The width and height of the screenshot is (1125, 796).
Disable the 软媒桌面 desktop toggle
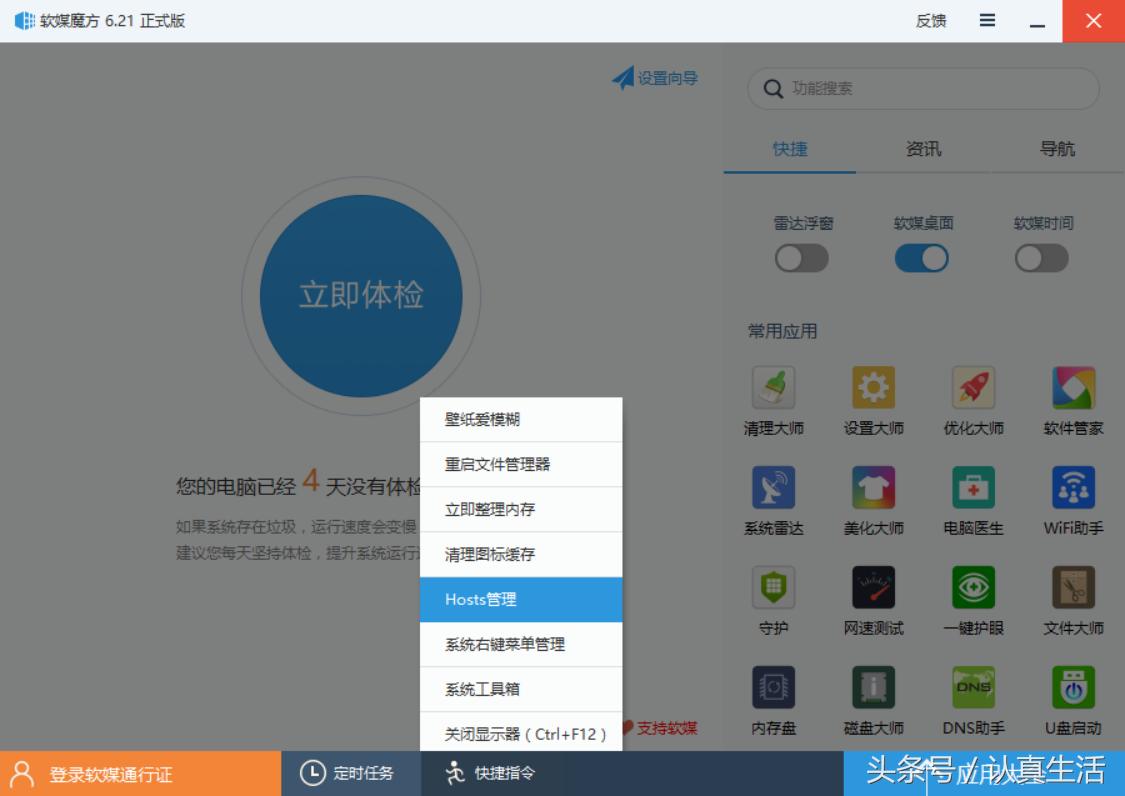point(920,257)
